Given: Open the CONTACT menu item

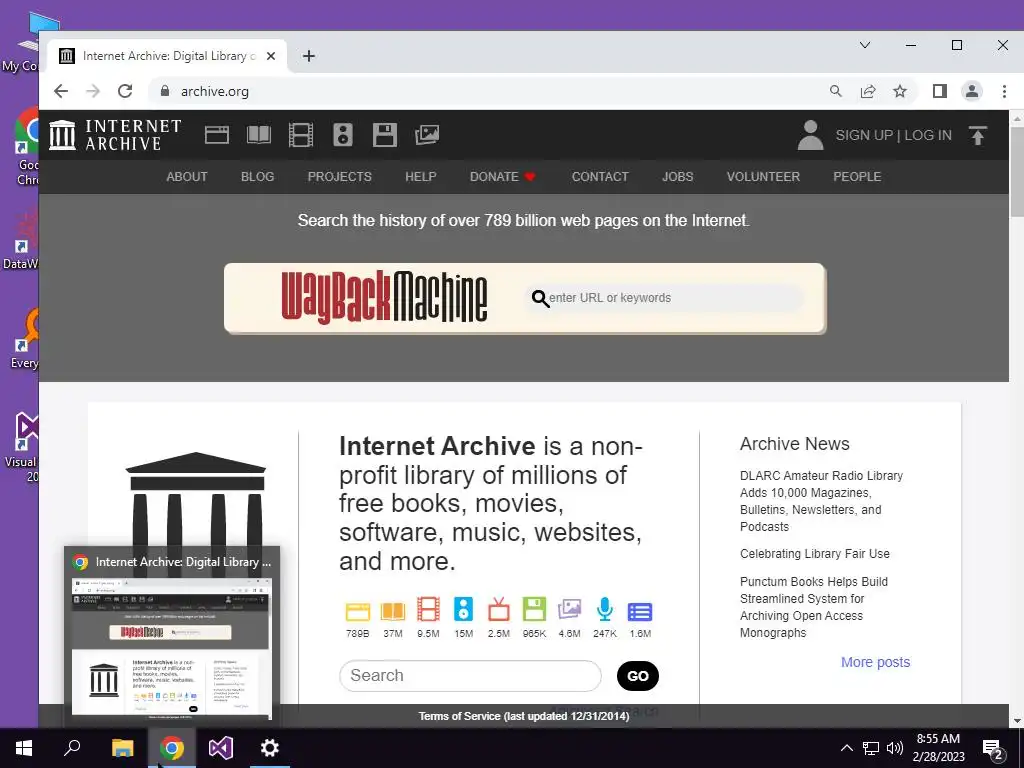Looking at the screenshot, I should tap(600, 176).
